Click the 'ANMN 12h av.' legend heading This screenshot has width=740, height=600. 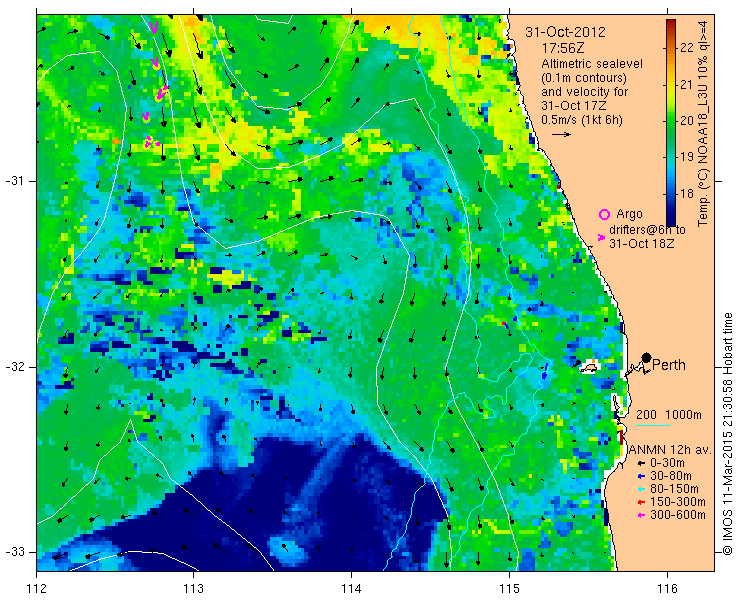670,449
